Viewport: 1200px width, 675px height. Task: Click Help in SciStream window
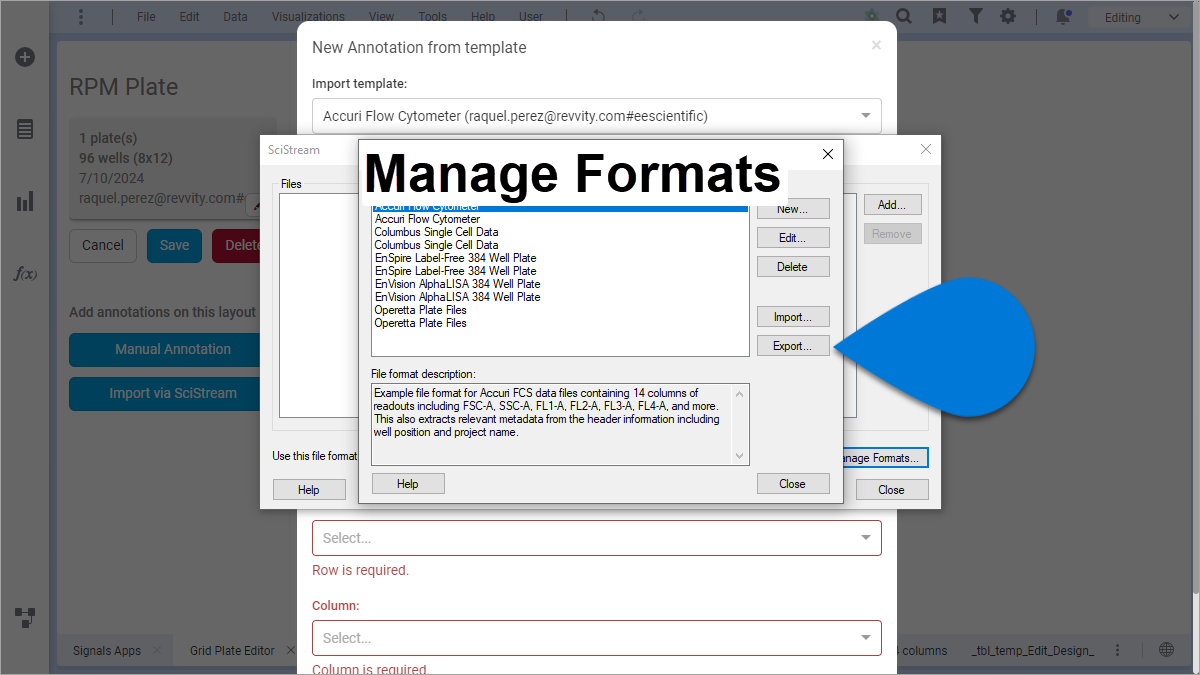(309, 489)
